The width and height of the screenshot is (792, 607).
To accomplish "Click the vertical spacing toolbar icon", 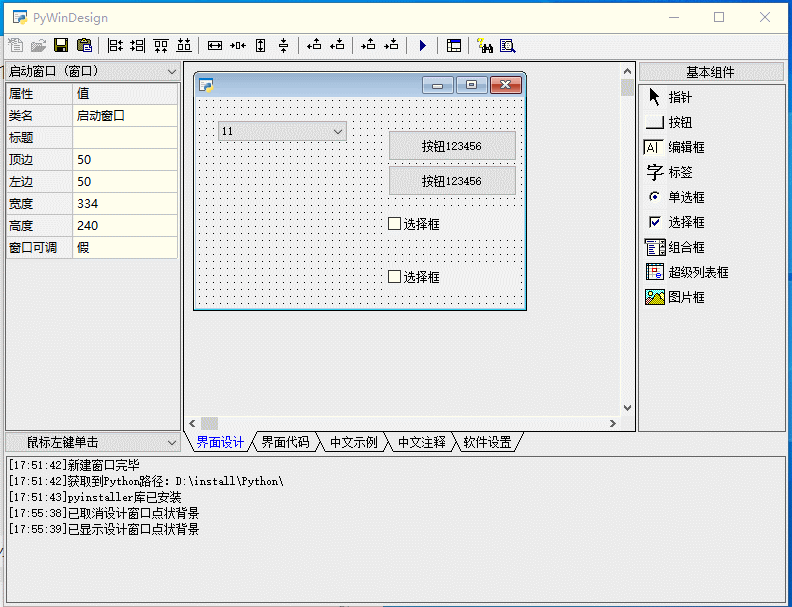I will 283,45.
